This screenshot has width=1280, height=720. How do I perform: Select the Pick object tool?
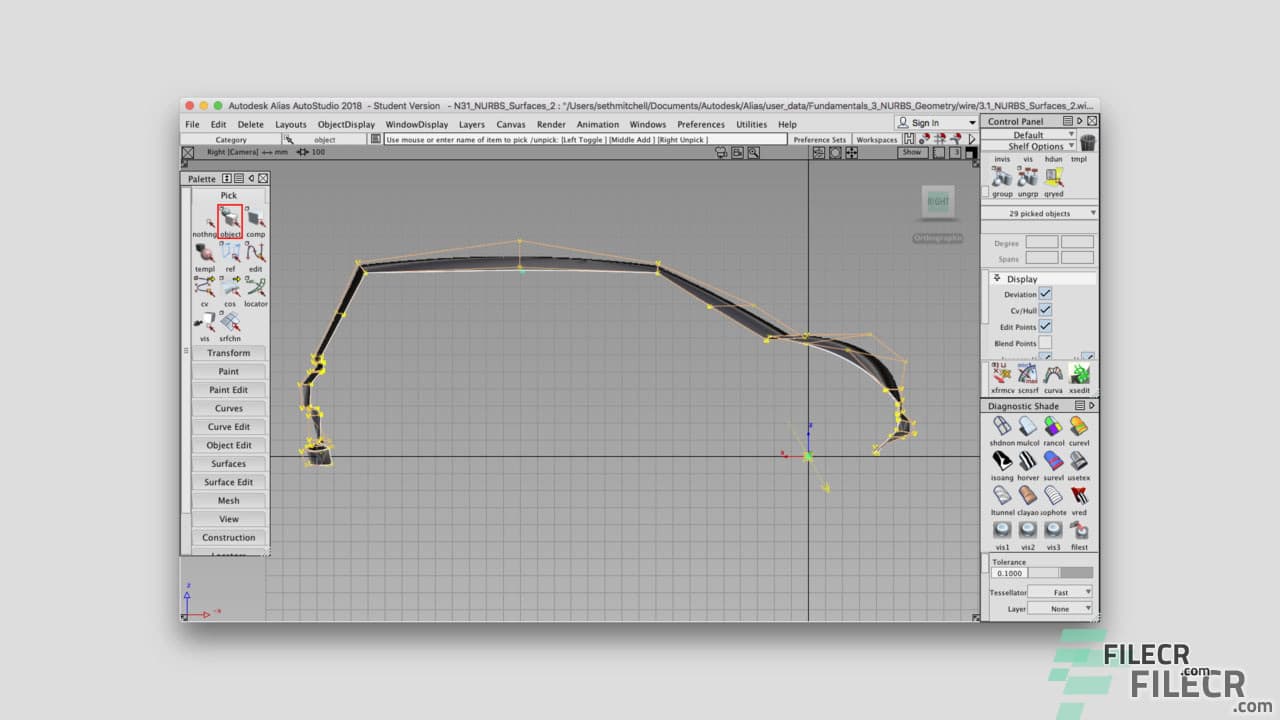tap(229, 218)
